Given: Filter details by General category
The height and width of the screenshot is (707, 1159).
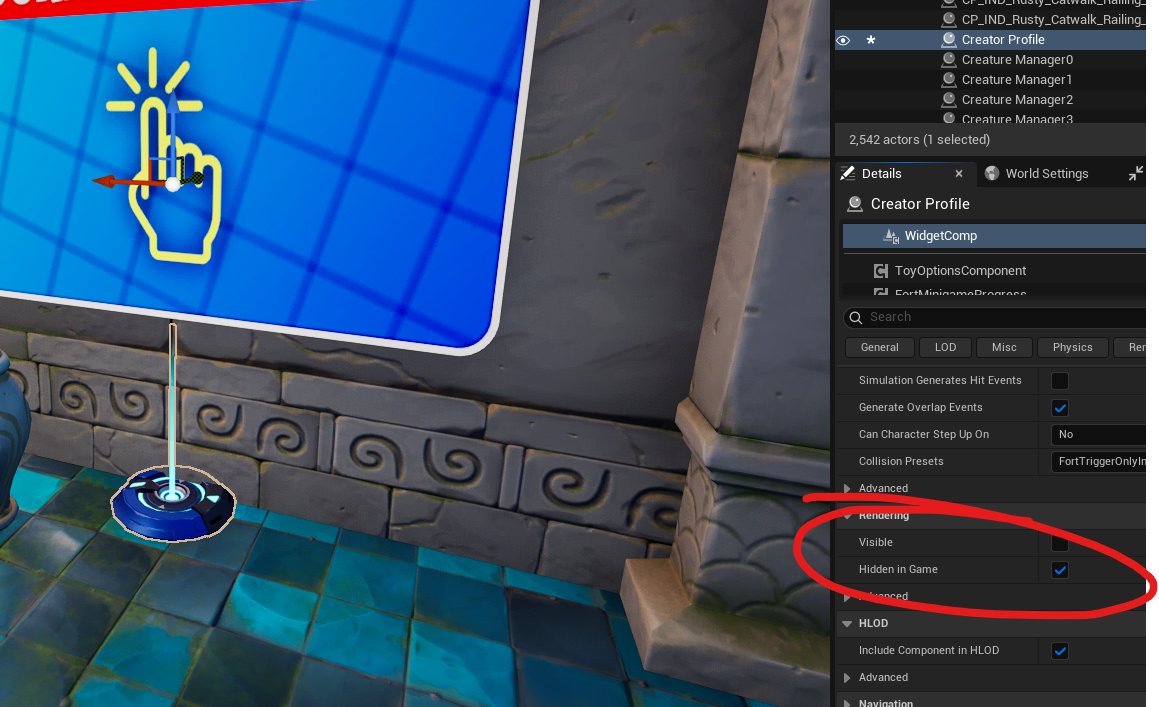Looking at the screenshot, I should (880, 348).
